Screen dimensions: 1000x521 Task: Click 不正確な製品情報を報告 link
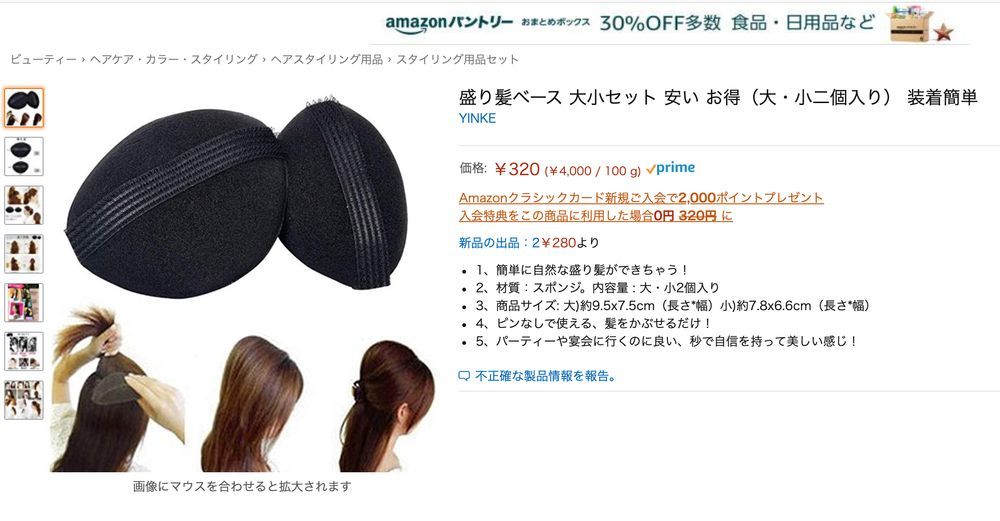[x=547, y=376]
